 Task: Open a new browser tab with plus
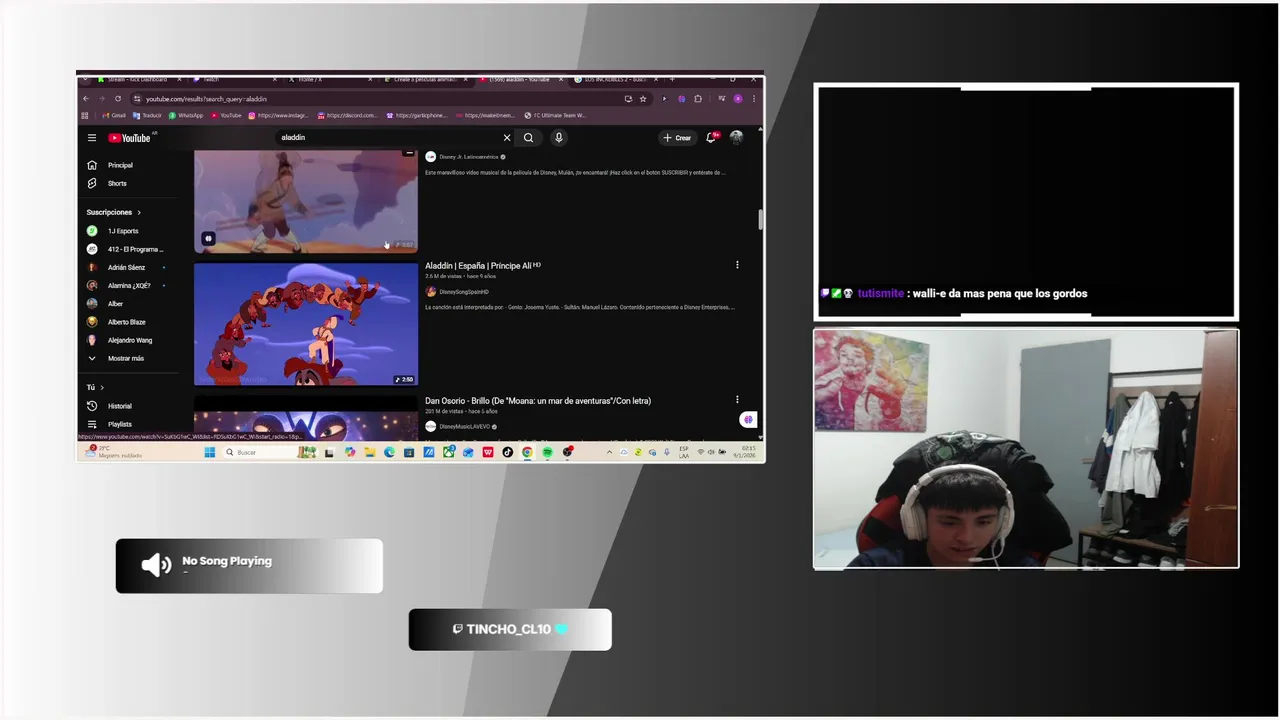(x=673, y=79)
